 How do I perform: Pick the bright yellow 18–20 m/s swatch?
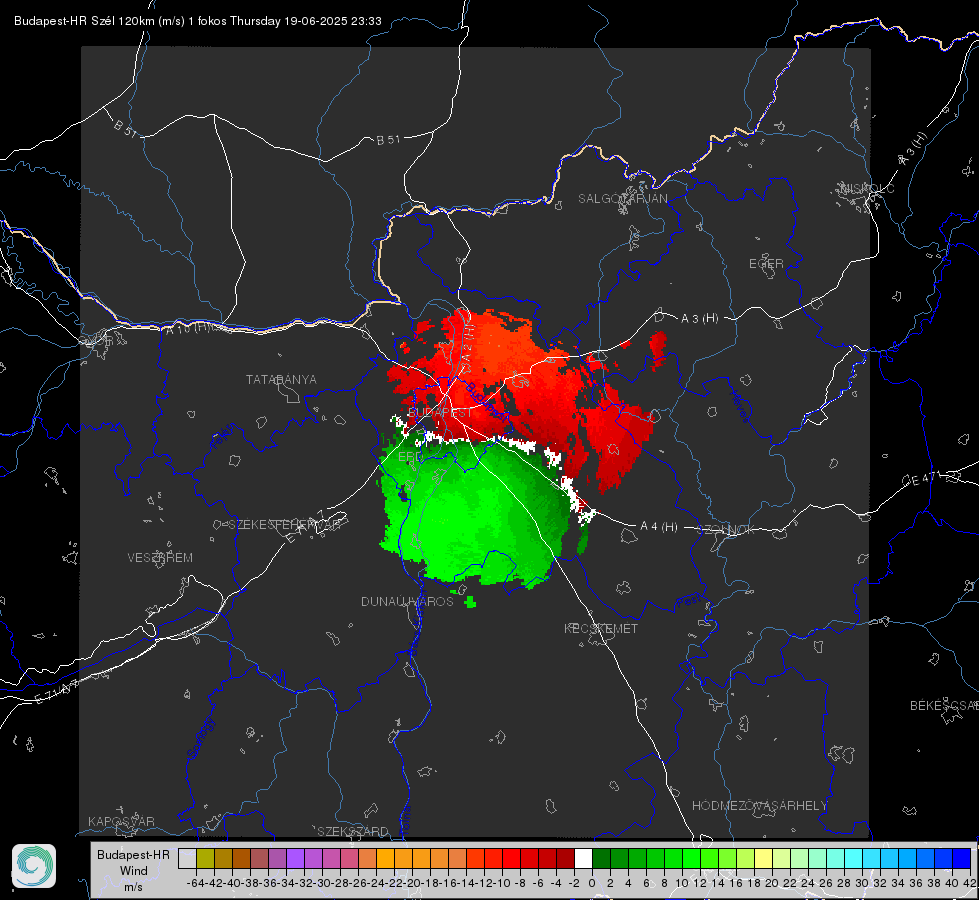764,859
